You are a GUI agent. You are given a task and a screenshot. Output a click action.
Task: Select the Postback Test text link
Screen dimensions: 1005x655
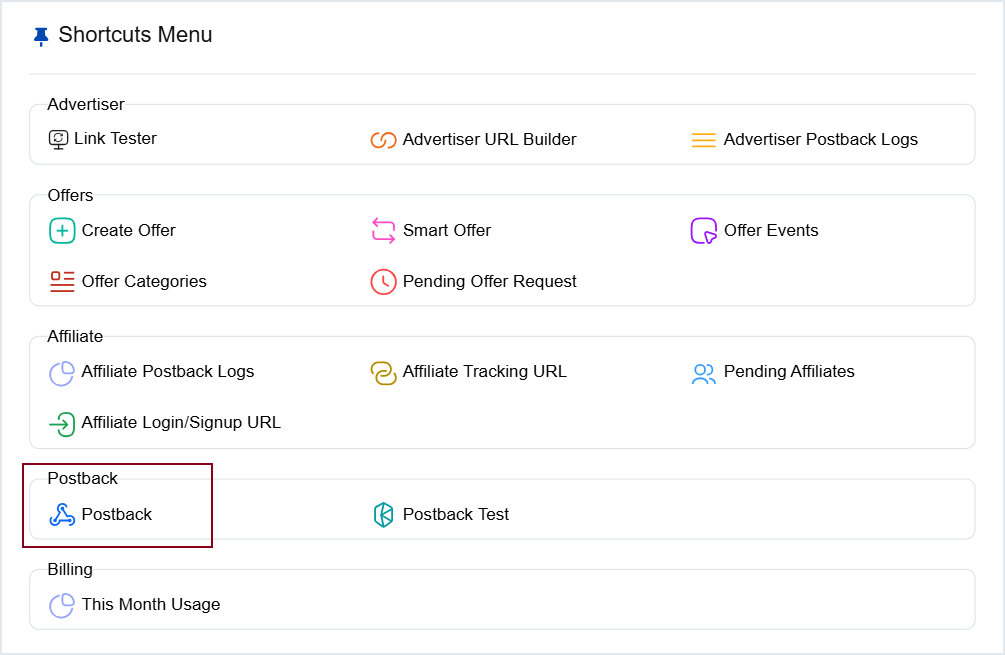tap(455, 515)
